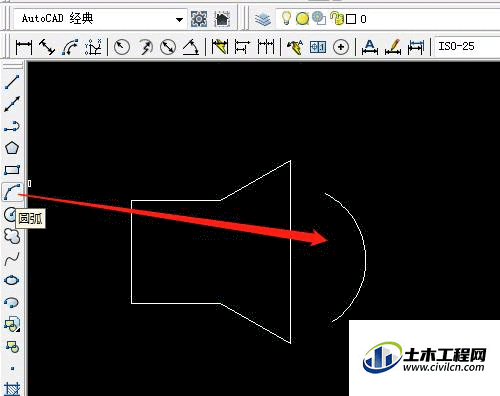Select the speaker-shaped polyline in the drawing
Image resolution: width=500 pixels, height=396 pixels.
[131, 252]
